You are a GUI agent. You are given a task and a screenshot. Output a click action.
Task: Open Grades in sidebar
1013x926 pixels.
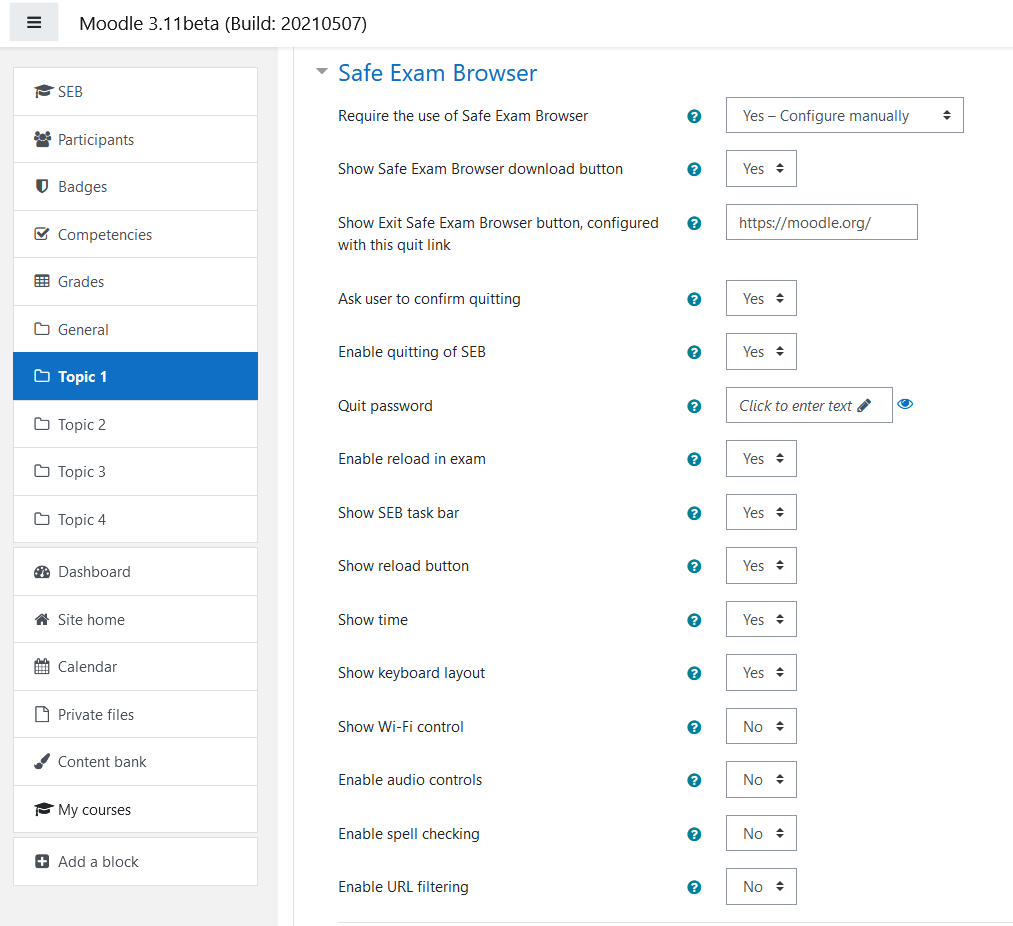(x=135, y=282)
